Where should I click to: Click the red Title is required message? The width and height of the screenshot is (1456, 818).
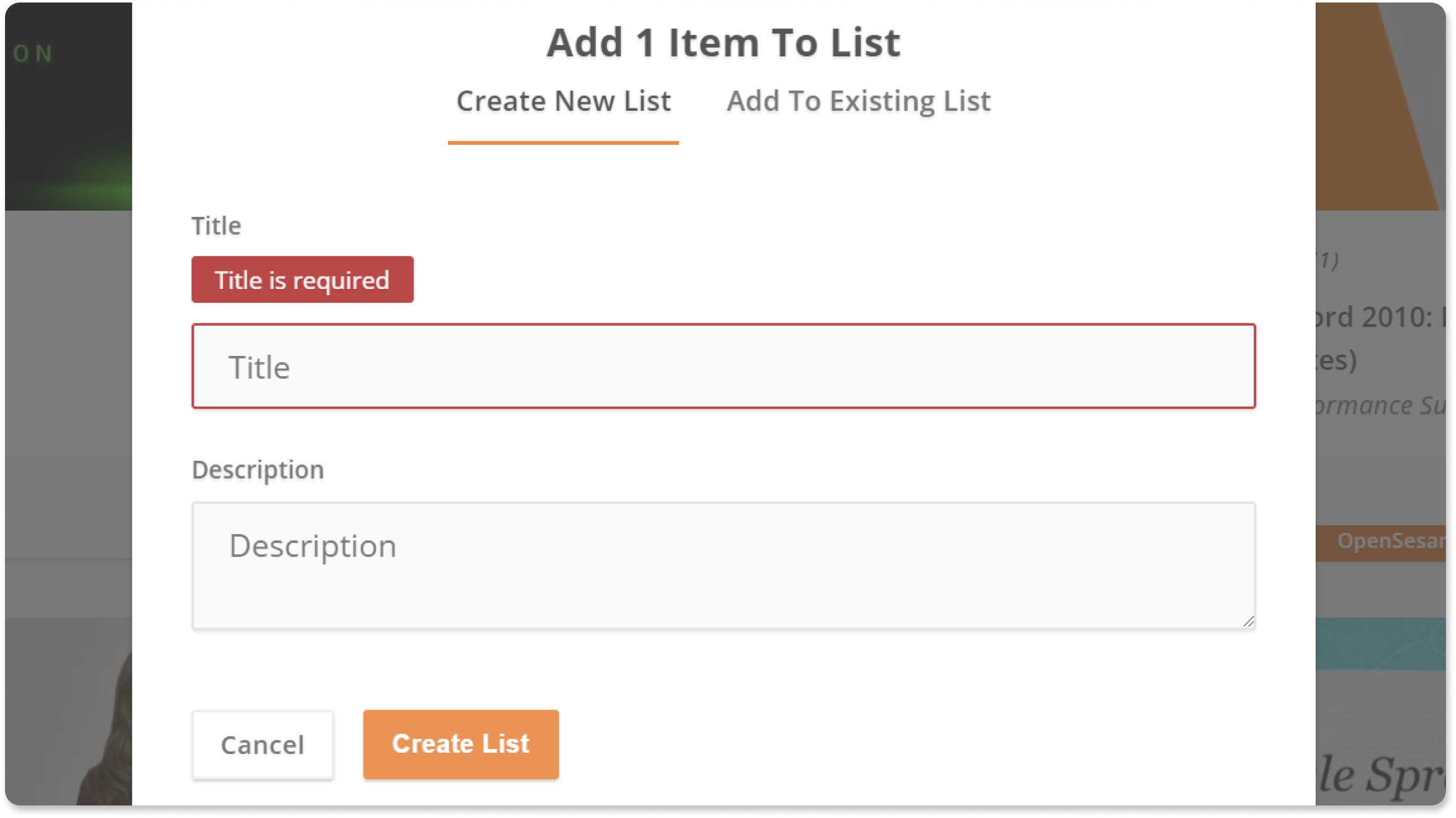pos(303,280)
